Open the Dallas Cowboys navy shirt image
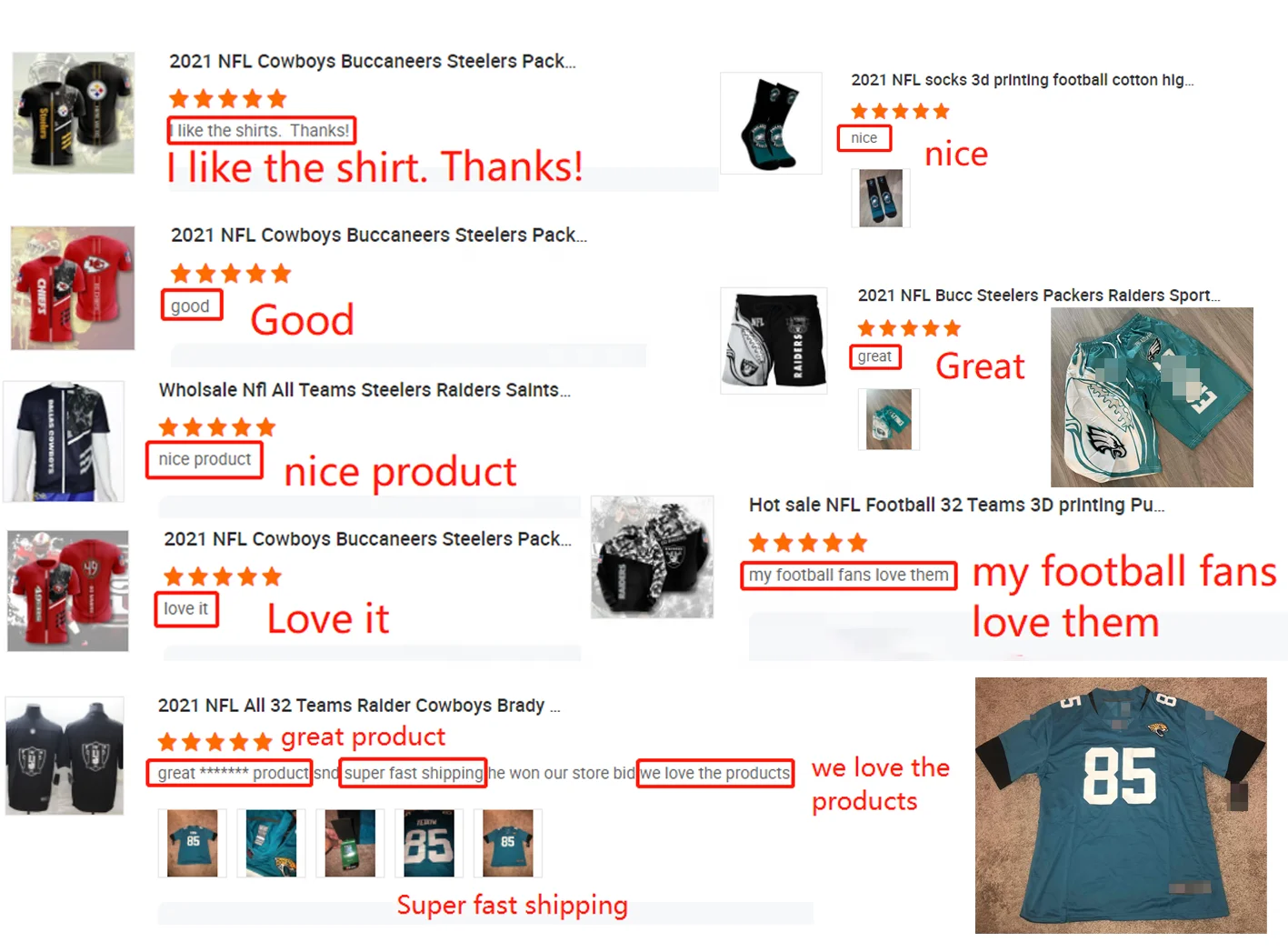Viewport: 1288px width, 952px height. coord(64,442)
